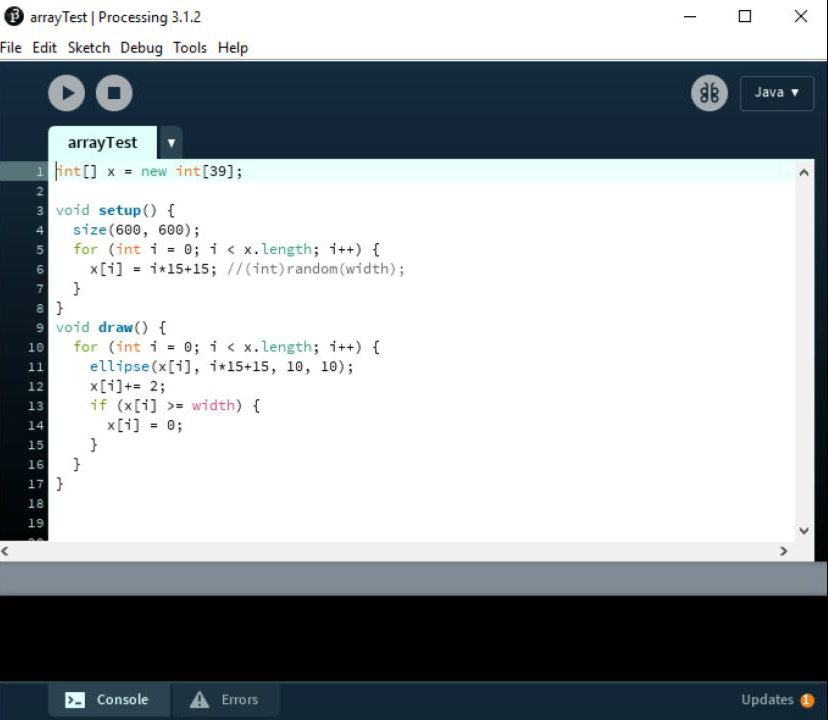Image resolution: width=828 pixels, height=720 pixels.
Task: Click inside the black console area
Action: 414,638
